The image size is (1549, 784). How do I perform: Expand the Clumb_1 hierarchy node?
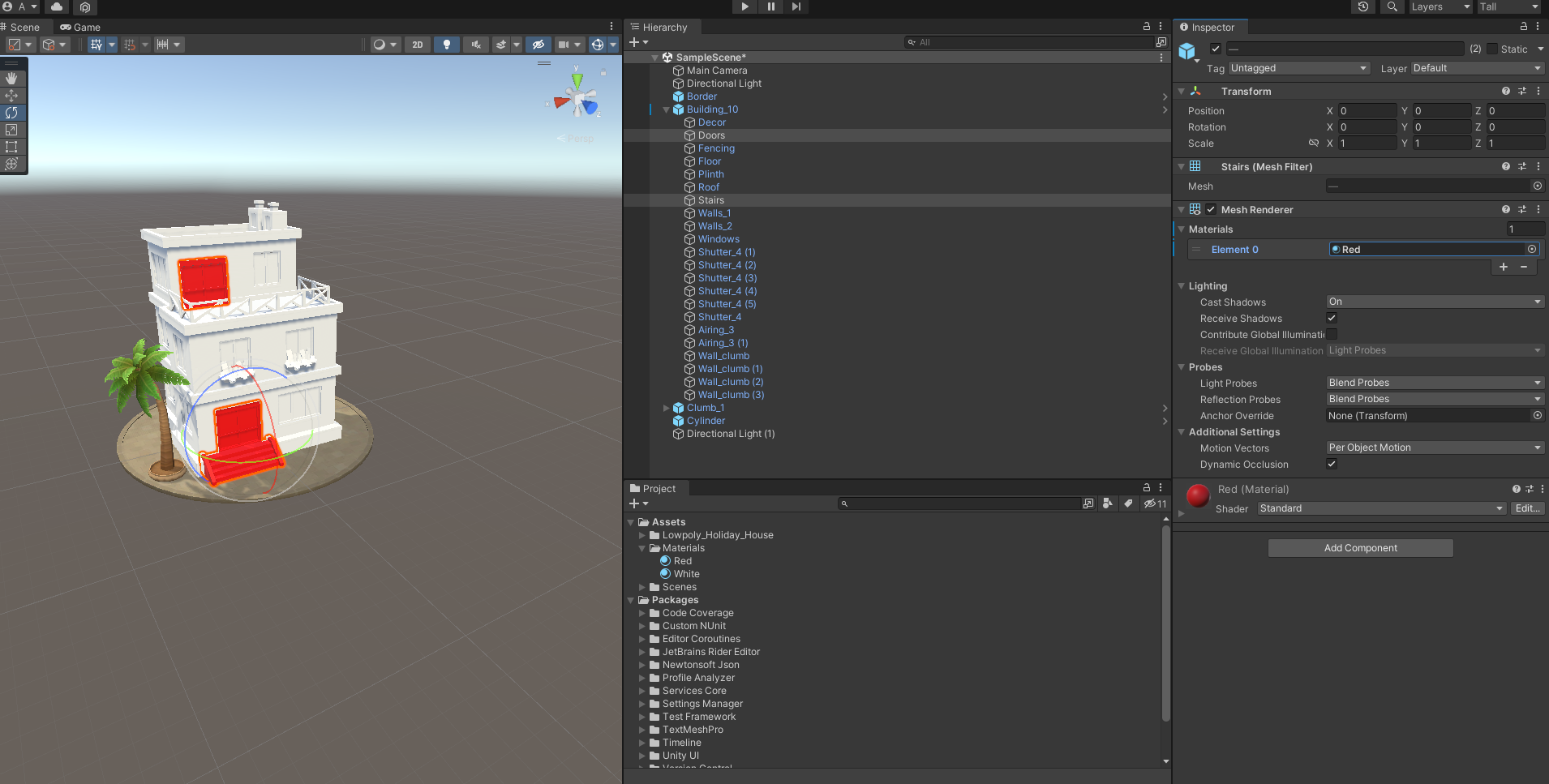pyautogui.click(x=667, y=408)
